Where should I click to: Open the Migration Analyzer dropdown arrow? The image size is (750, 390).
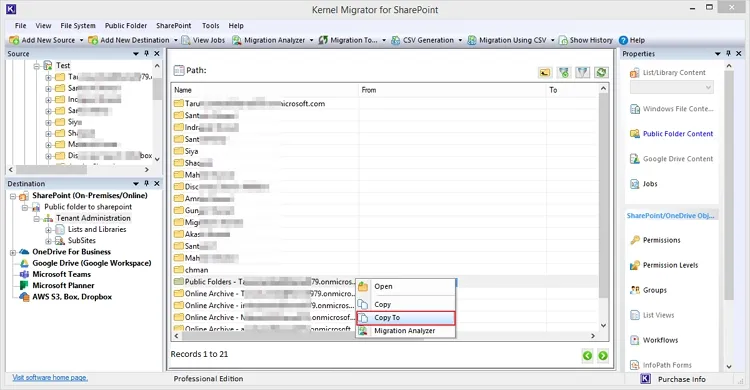[x=311, y=40]
